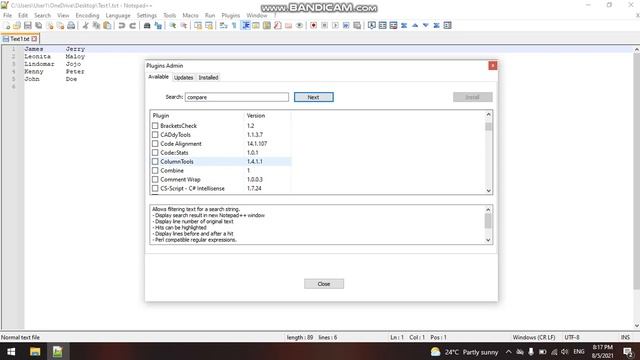
Task: Click the Zoom Out toolbar icon
Action: [184, 25]
